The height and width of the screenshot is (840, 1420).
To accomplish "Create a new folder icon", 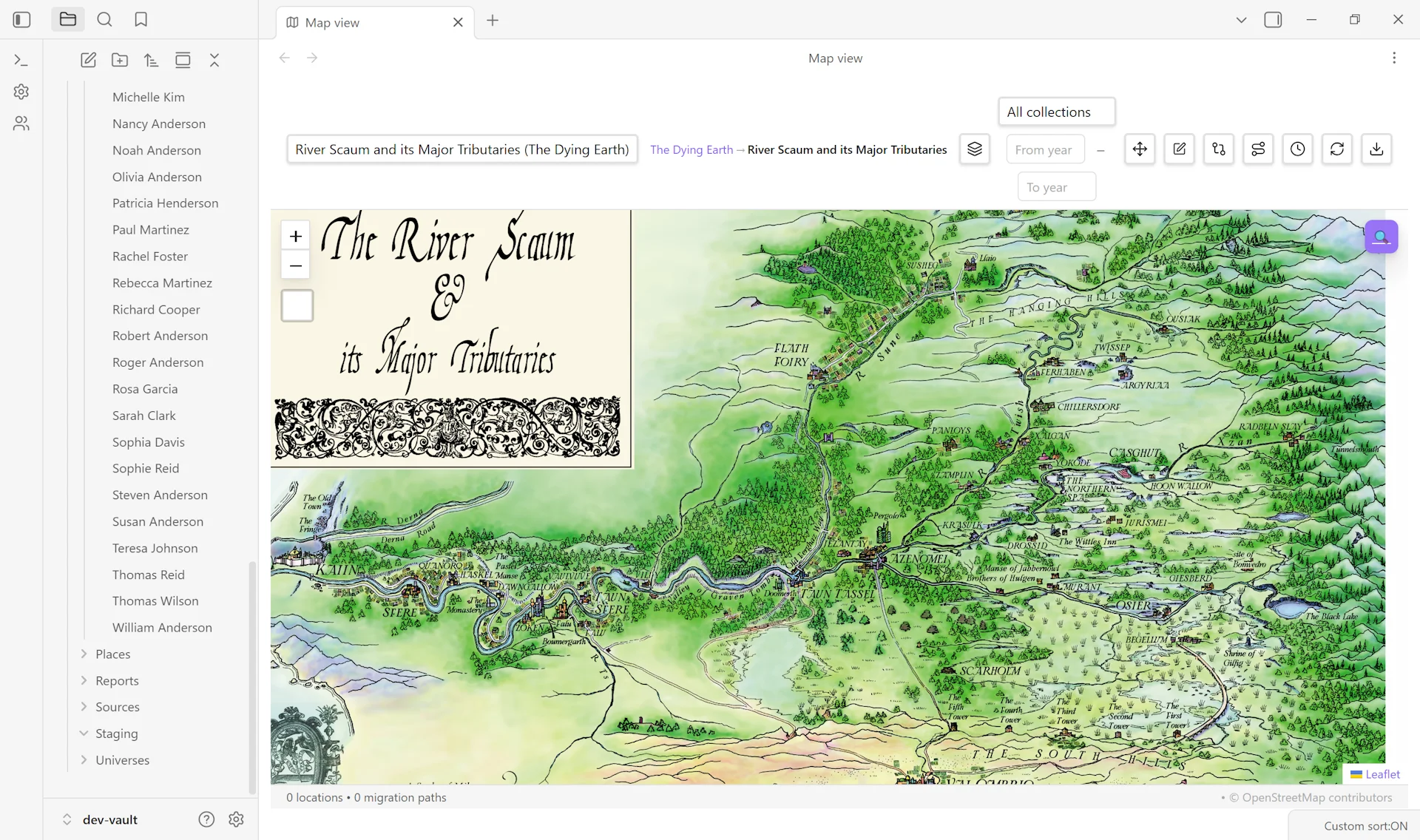I will 120,61.
